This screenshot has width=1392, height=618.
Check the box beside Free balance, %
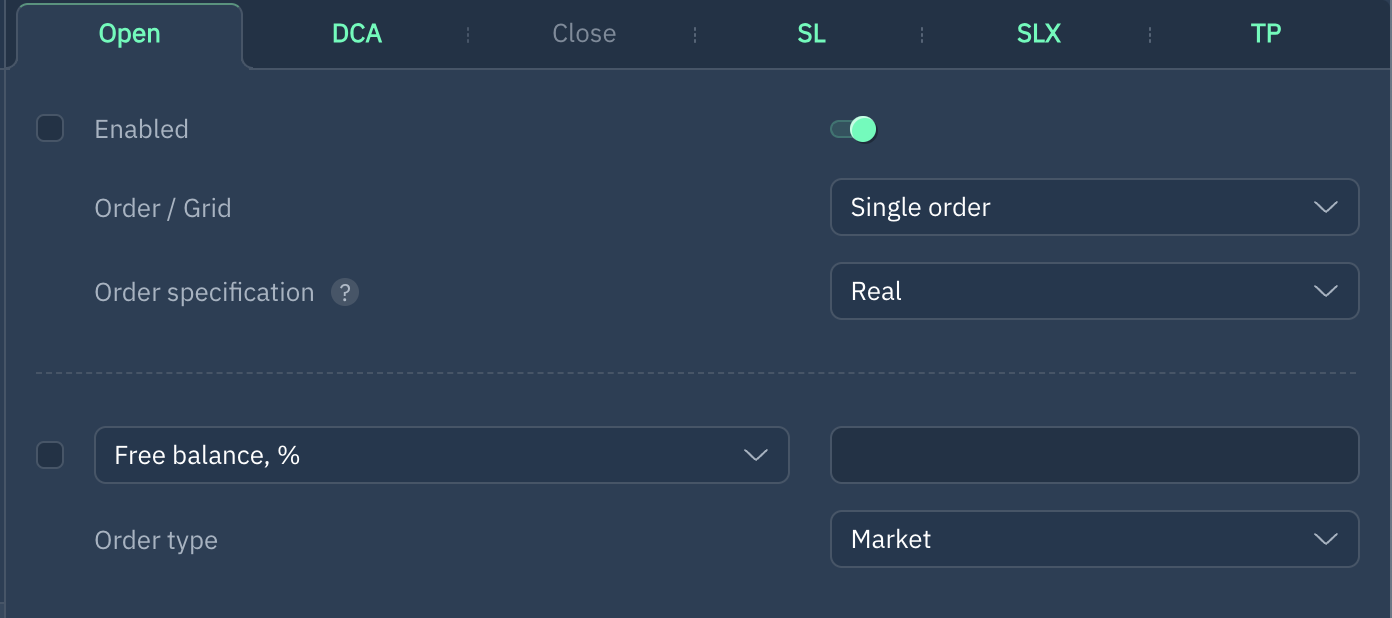point(50,456)
